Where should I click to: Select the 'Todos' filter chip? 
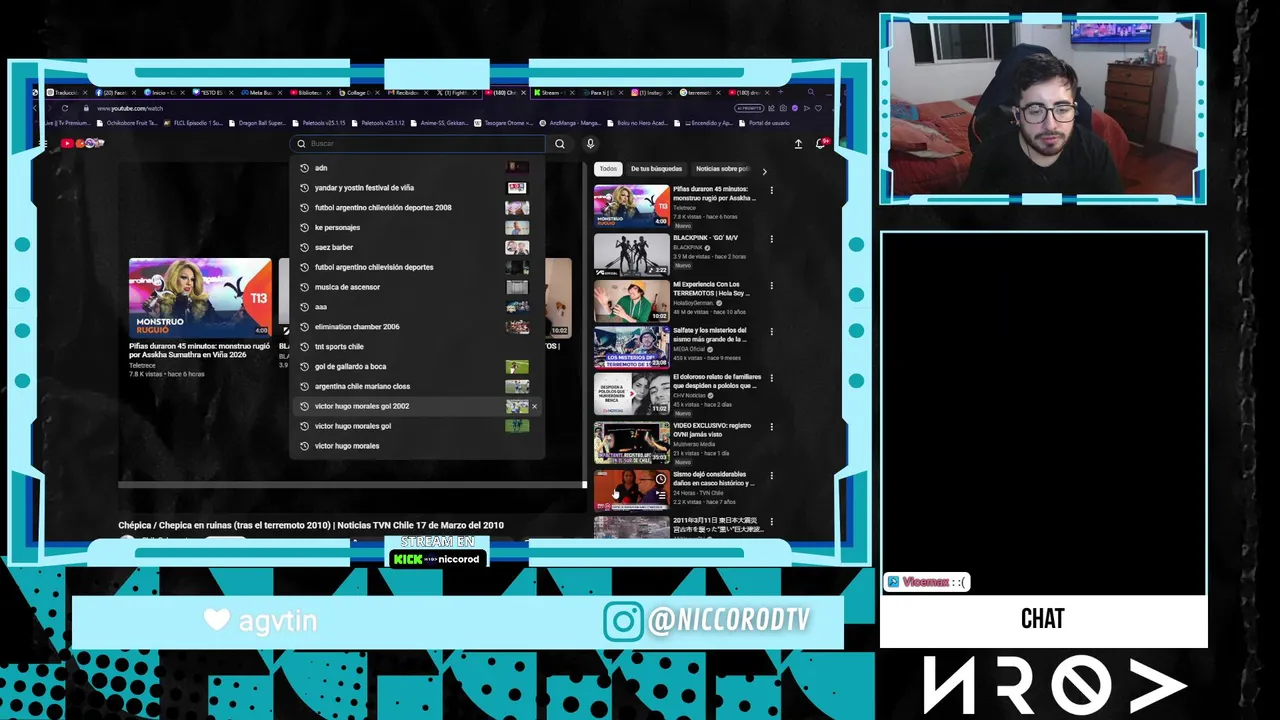point(608,169)
